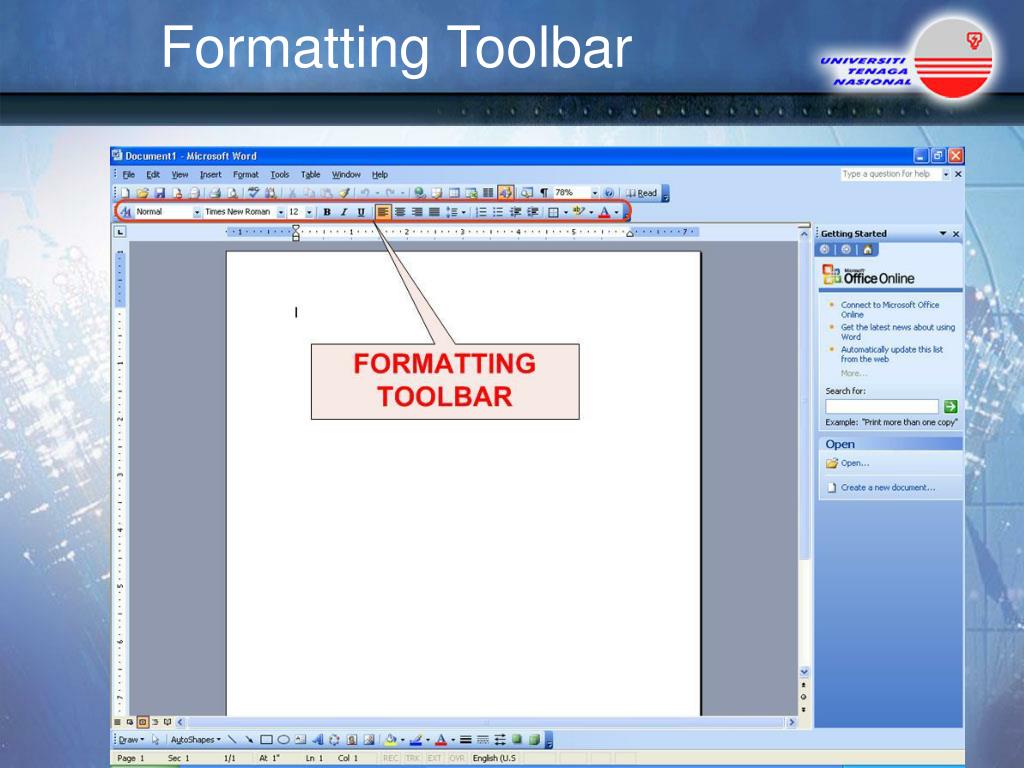Open the Draw menu dropdown
Image resolution: width=1024 pixels, height=768 pixels.
[x=131, y=739]
